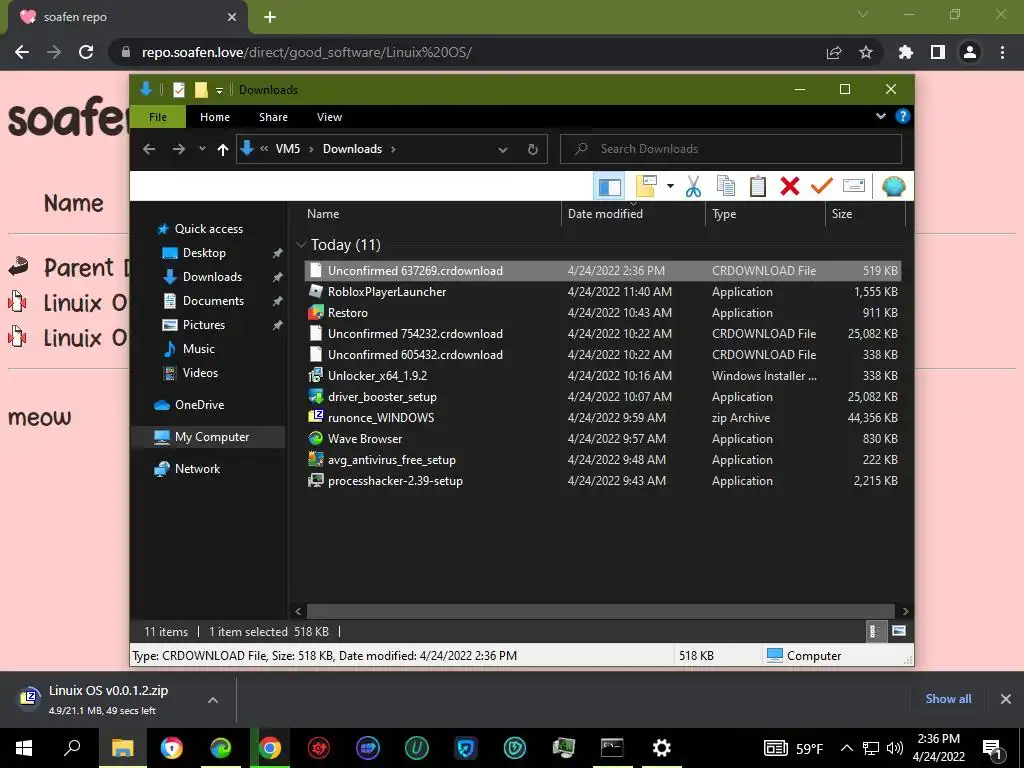
Task: Click the Explorer help question mark icon
Action: point(903,116)
